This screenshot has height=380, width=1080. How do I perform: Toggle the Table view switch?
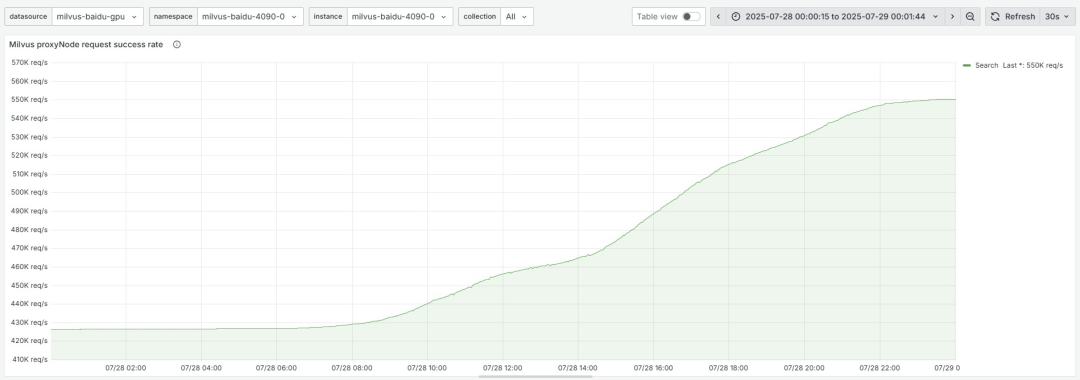(691, 17)
